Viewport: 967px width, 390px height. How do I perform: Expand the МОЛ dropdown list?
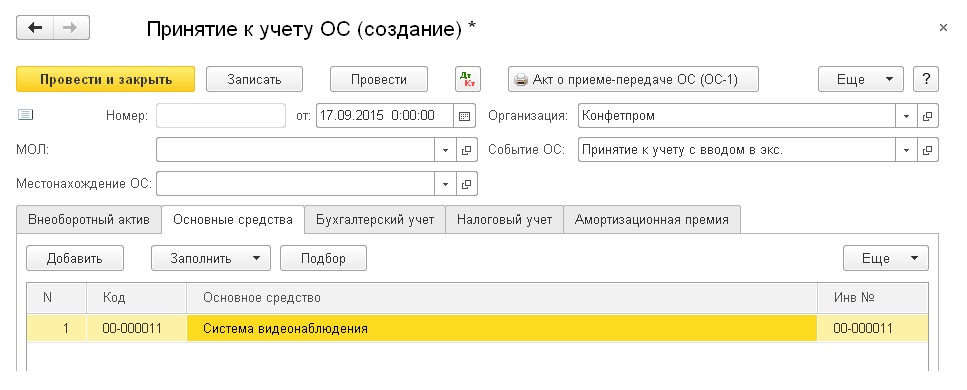(x=445, y=150)
